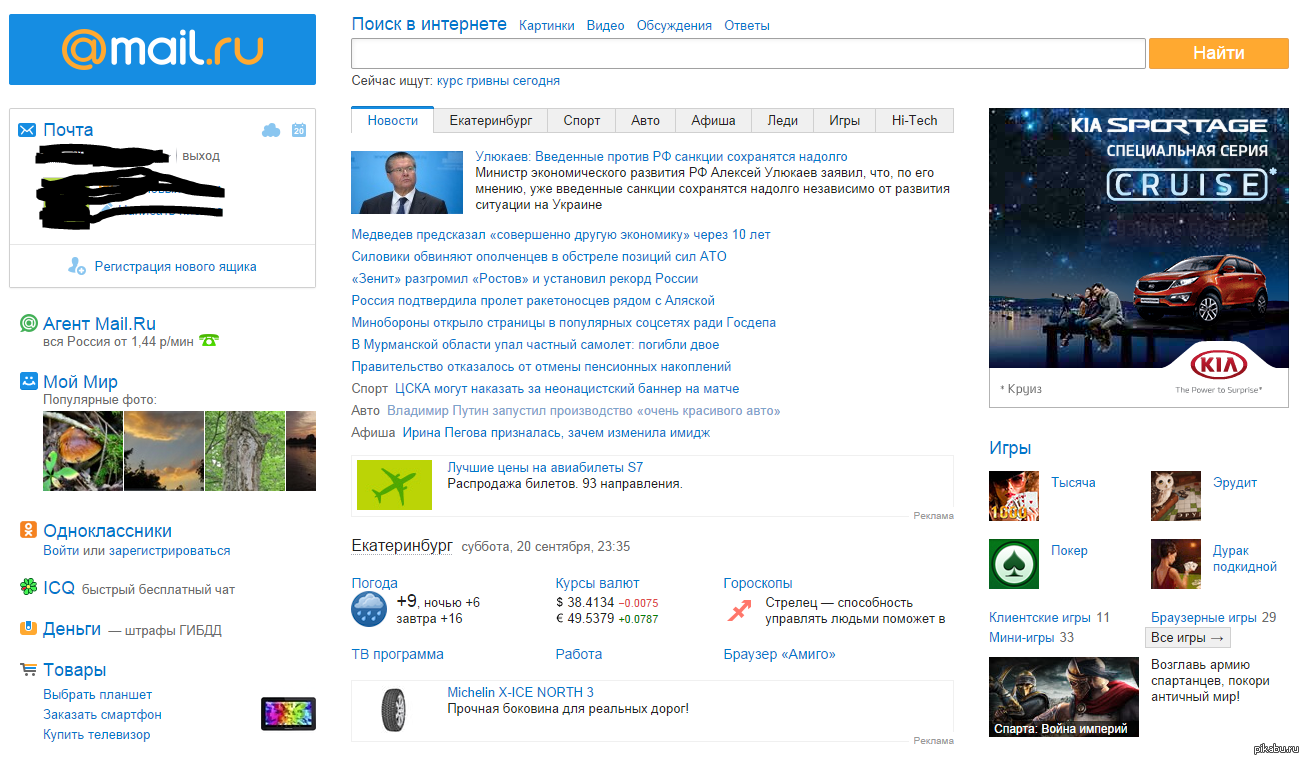Click the Деньги wallet icon
This screenshot has height=760, width=1304.
coord(28,629)
